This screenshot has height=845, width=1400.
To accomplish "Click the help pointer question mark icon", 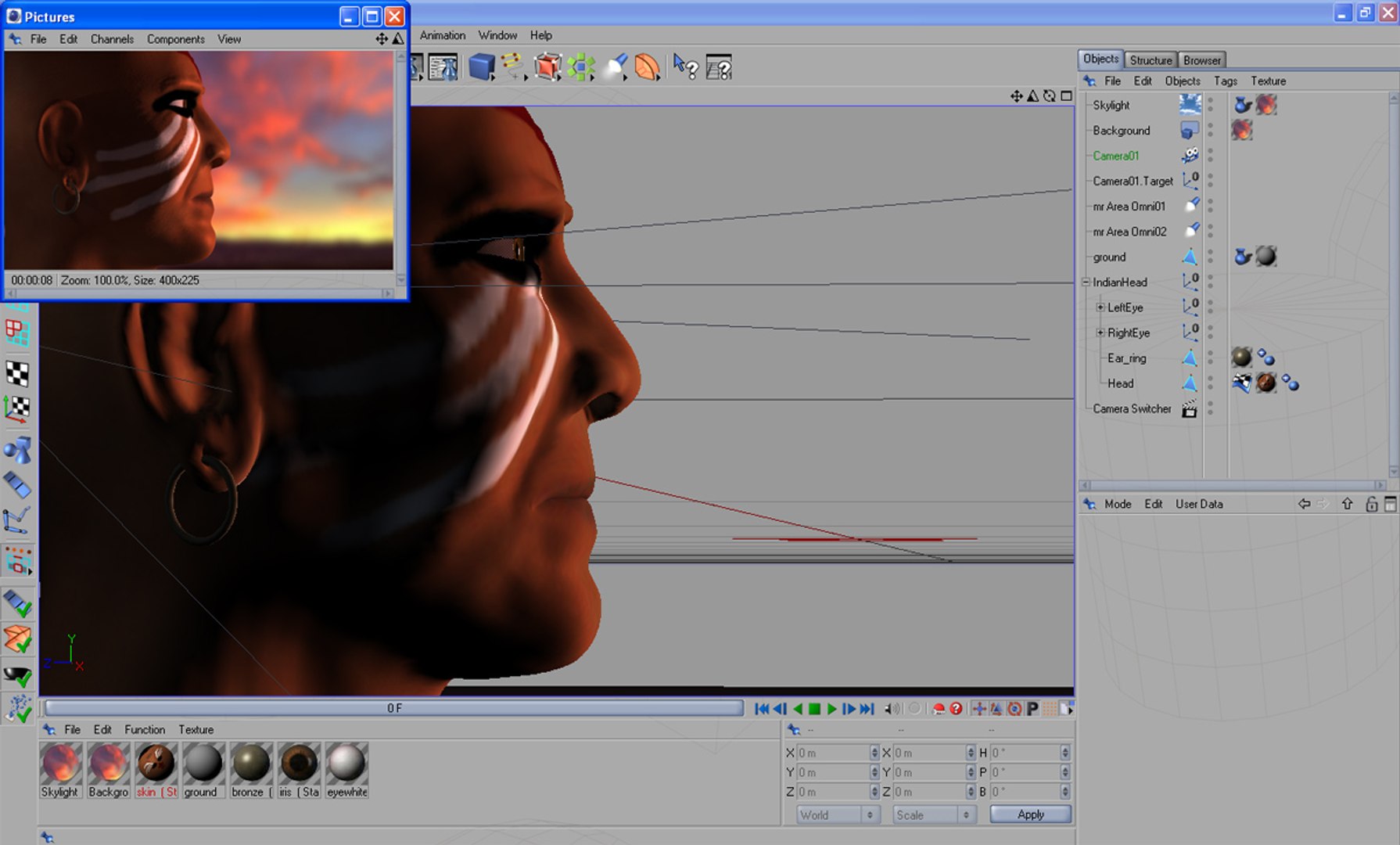I will click(685, 67).
